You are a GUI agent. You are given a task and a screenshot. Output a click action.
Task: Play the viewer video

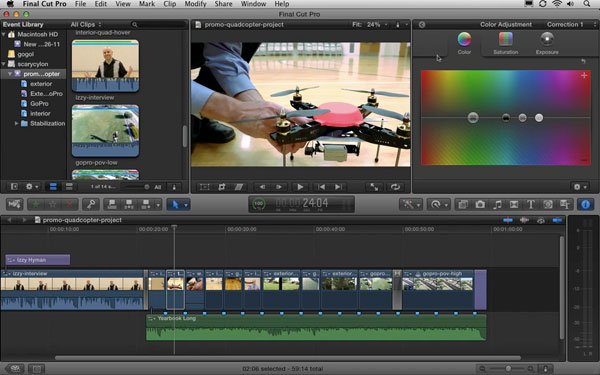300,187
